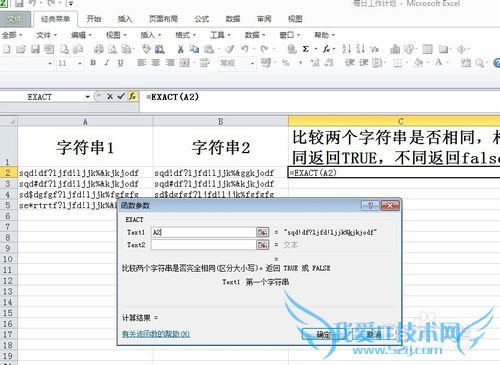Open the 有关该函数的帮助 help link
The image size is (500, 365).
(156, 334)
